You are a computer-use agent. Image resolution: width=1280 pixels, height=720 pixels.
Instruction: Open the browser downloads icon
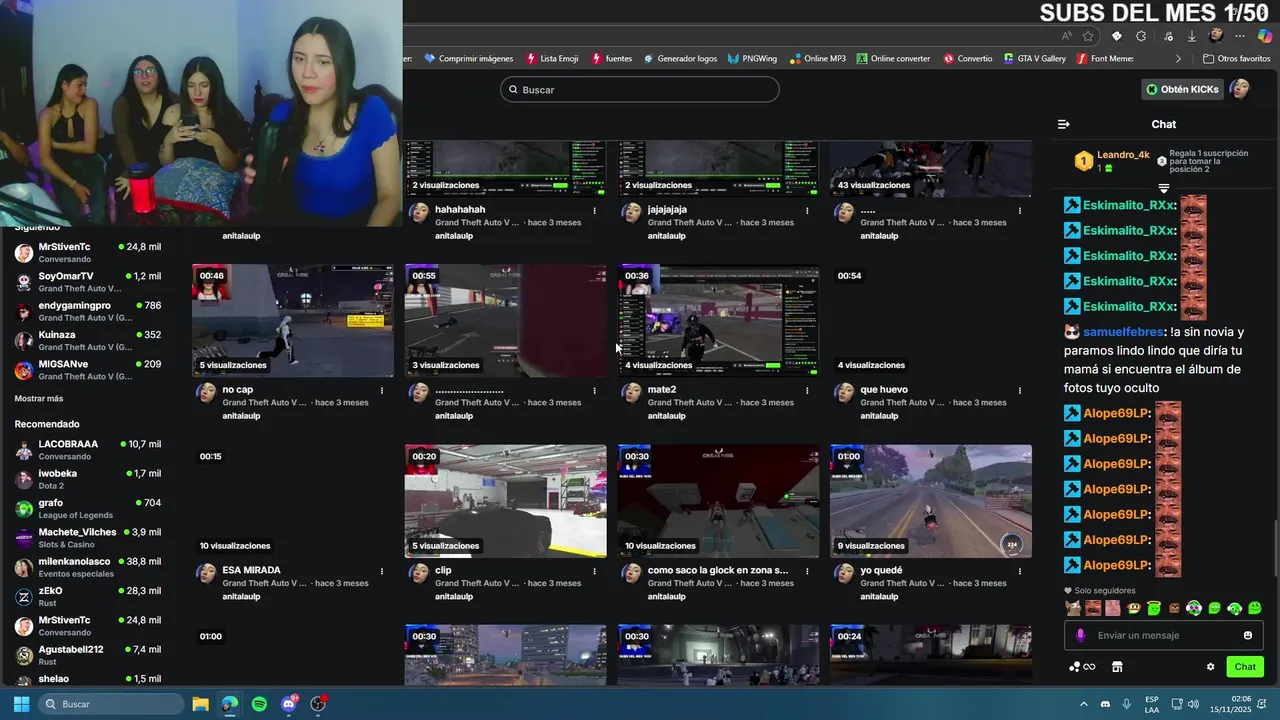point(1192,36)
